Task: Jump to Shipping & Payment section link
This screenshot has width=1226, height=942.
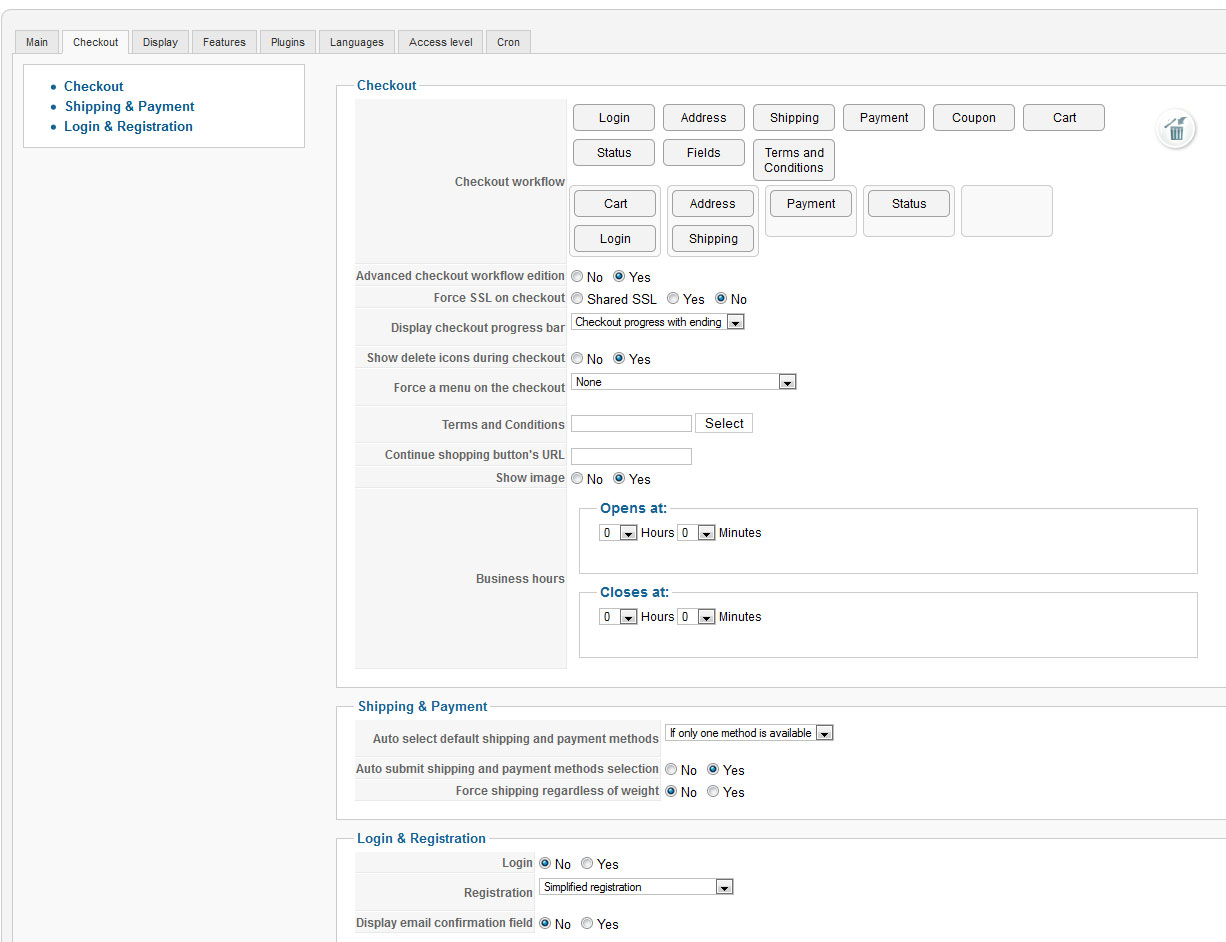Action: point(130,107)
